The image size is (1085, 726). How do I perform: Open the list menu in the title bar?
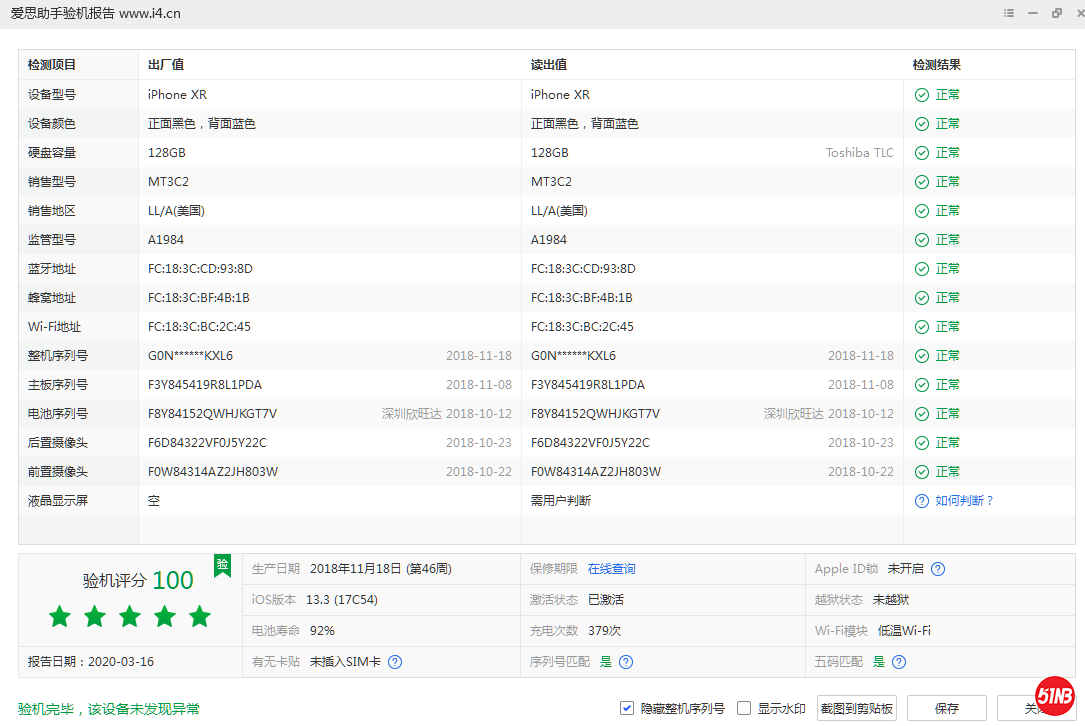pos(1010,13)
